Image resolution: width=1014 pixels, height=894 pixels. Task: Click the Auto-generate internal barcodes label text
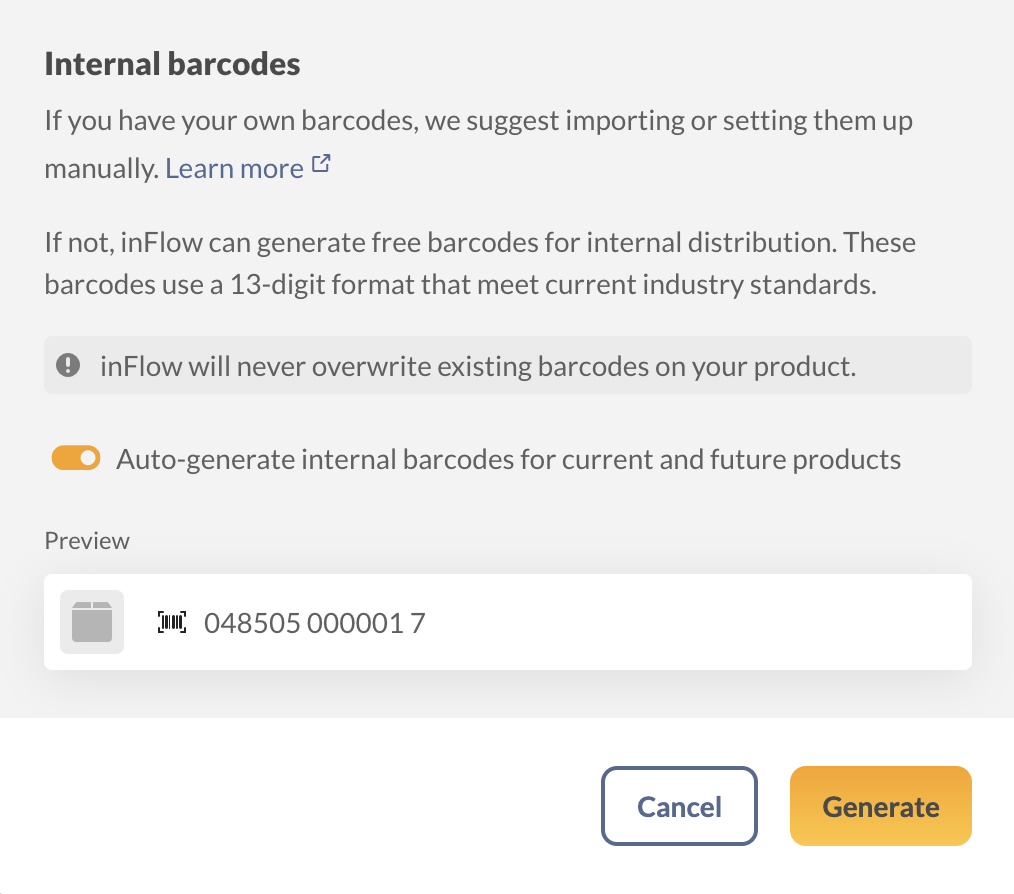[508, 460]
